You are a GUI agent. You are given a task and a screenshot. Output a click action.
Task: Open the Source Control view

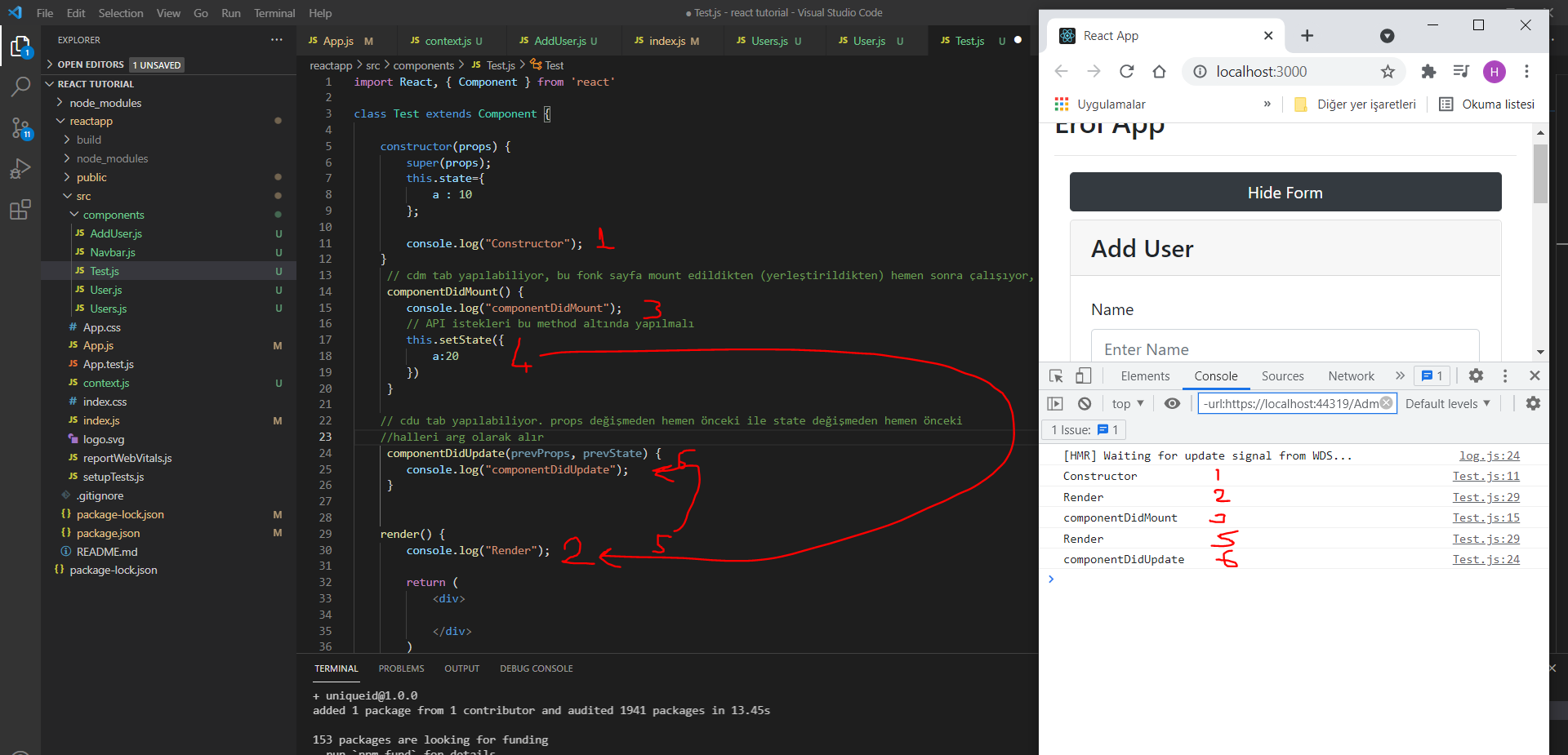20,128
